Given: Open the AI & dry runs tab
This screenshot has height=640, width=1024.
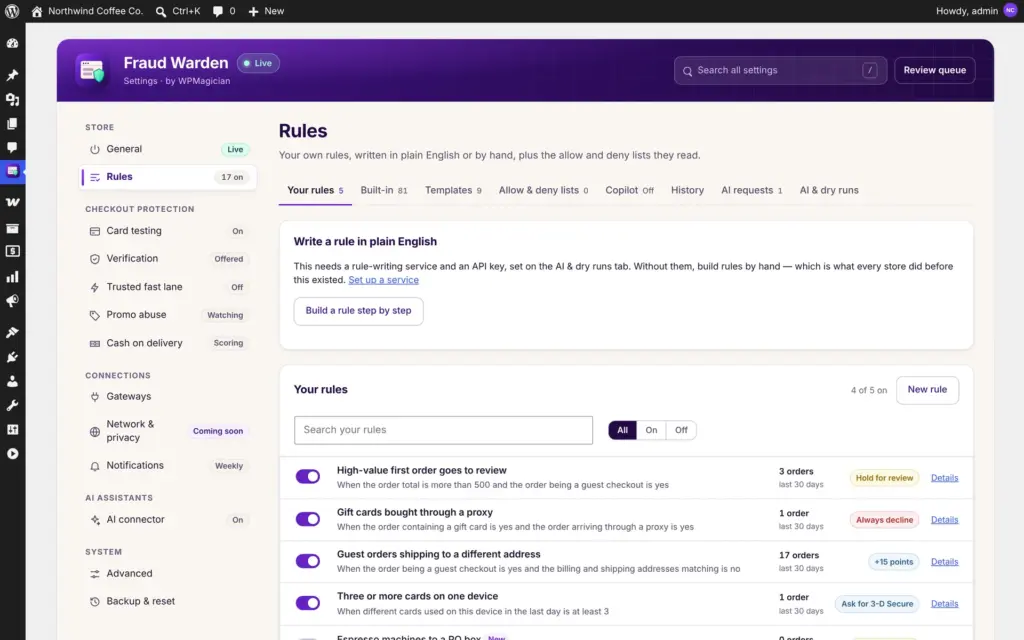Looking at the screenshot, I should (x=829, y=190).
